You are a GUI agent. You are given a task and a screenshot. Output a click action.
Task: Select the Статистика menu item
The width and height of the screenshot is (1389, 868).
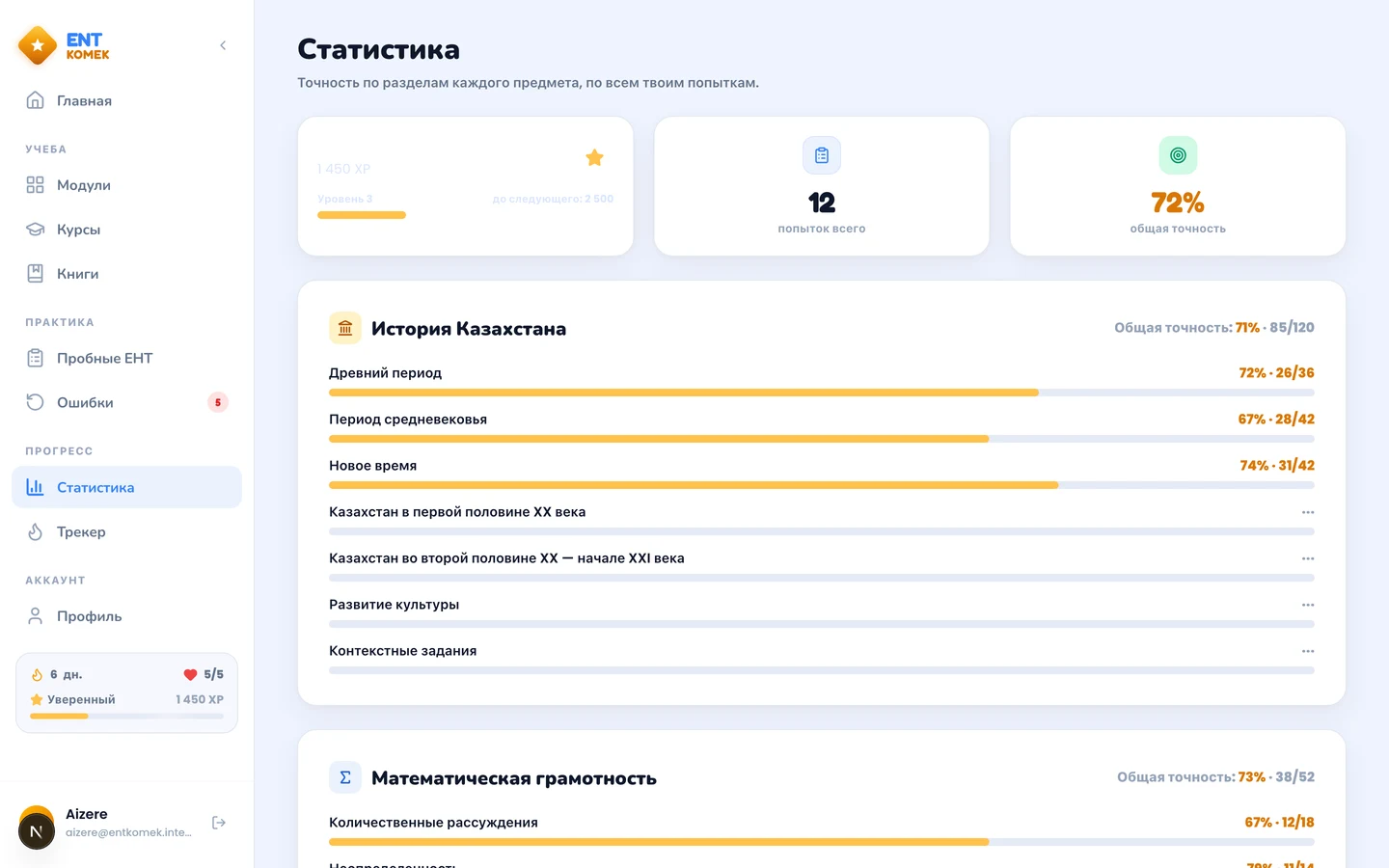[x=126, y=487]
